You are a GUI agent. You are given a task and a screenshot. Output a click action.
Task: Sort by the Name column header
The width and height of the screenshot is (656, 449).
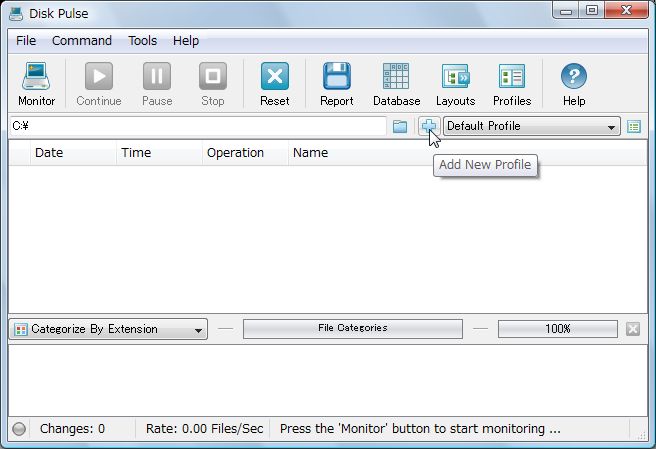[467, 153]
